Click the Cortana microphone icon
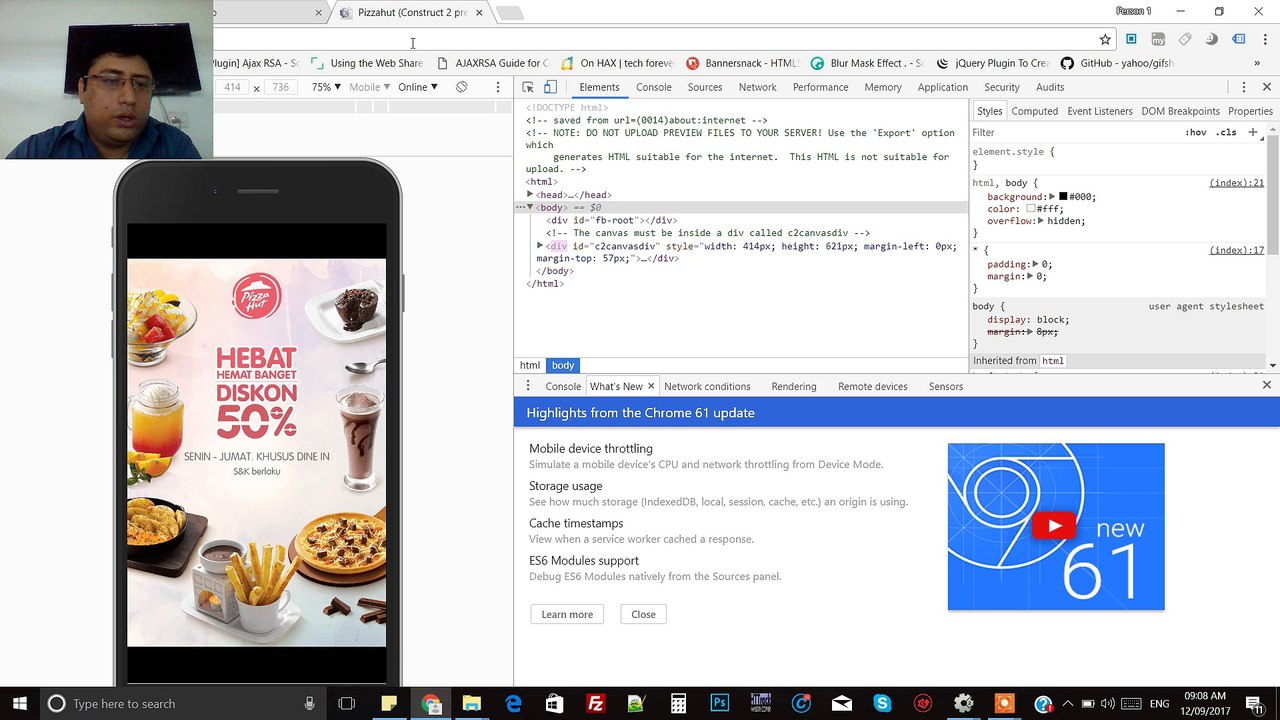The image size is (1280, 720). coord(310,704)
